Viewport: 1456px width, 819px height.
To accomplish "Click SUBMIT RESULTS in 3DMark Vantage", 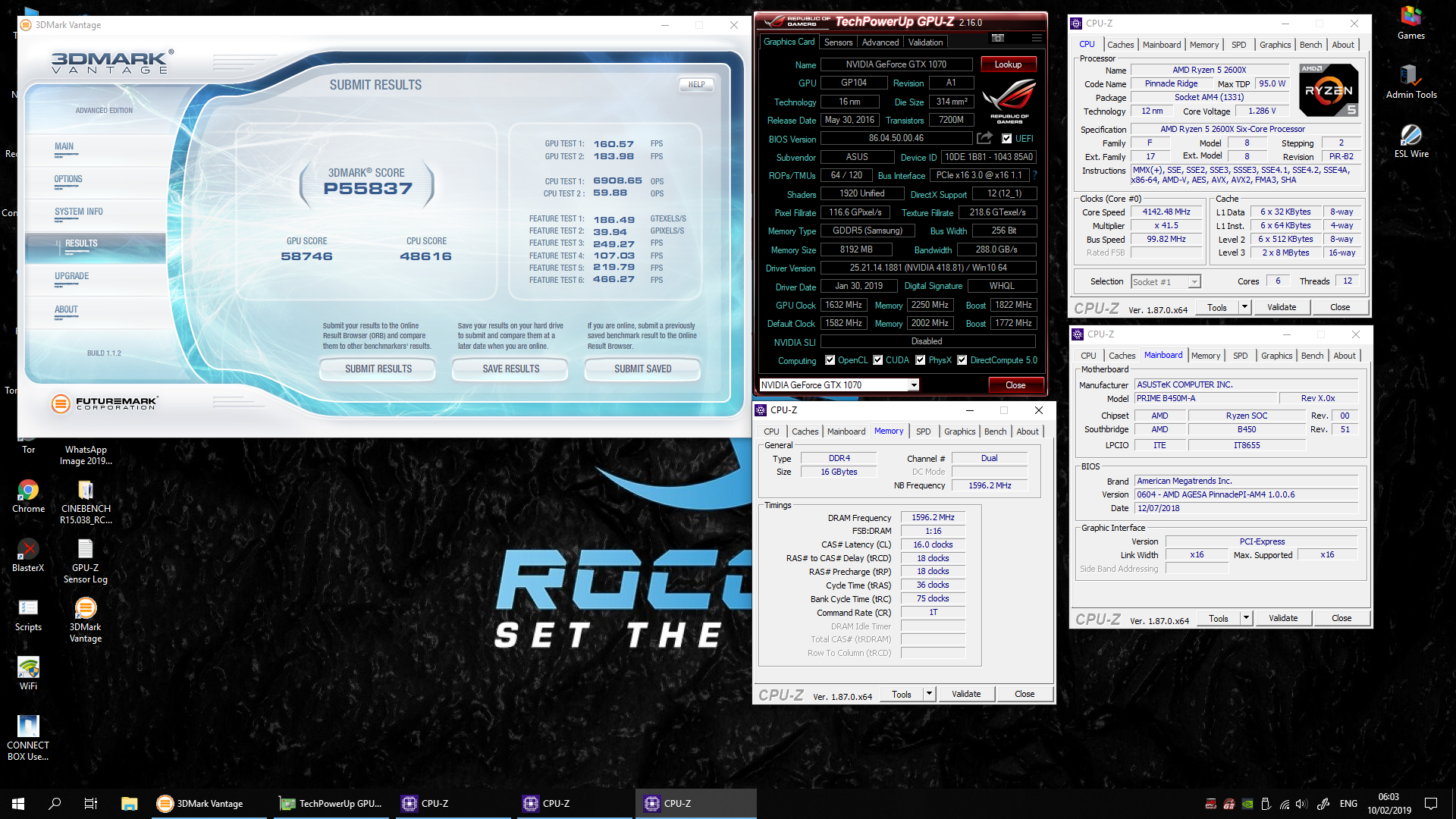I will [x=378, y=369].
